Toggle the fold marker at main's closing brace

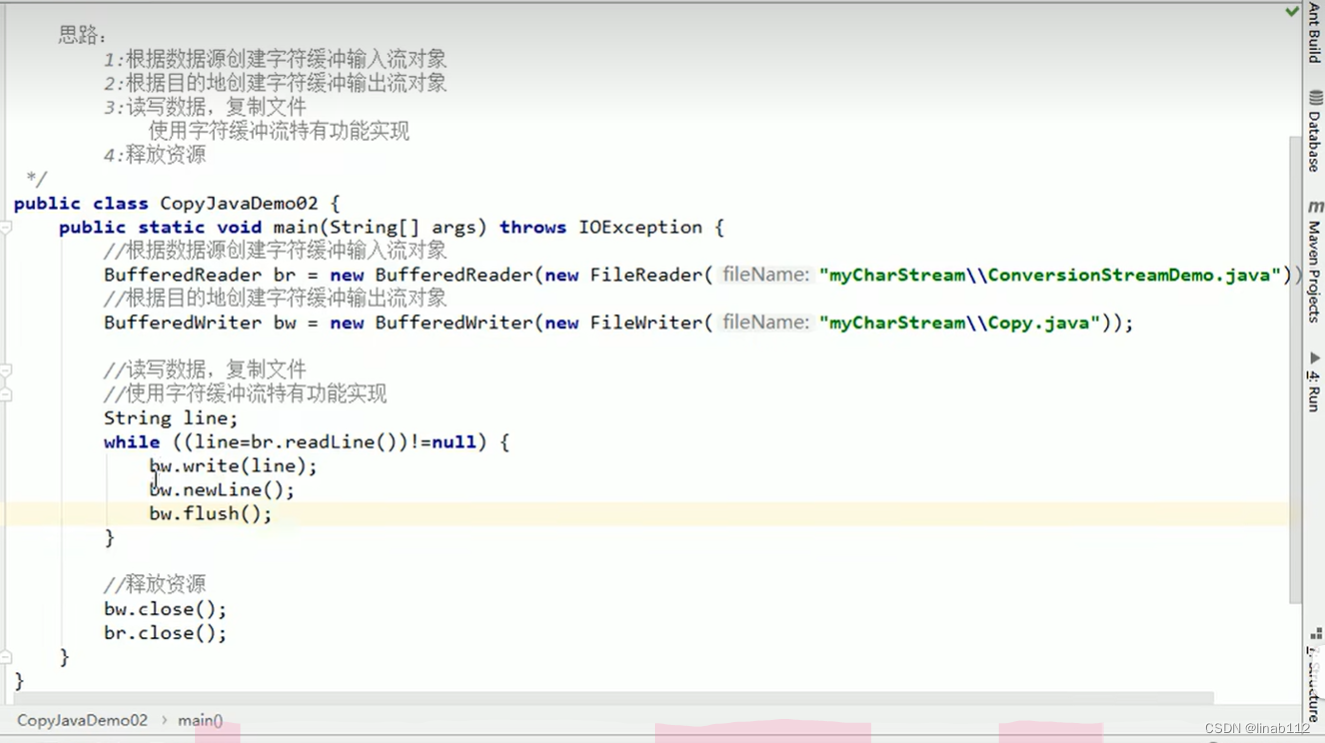click(5, 658)
